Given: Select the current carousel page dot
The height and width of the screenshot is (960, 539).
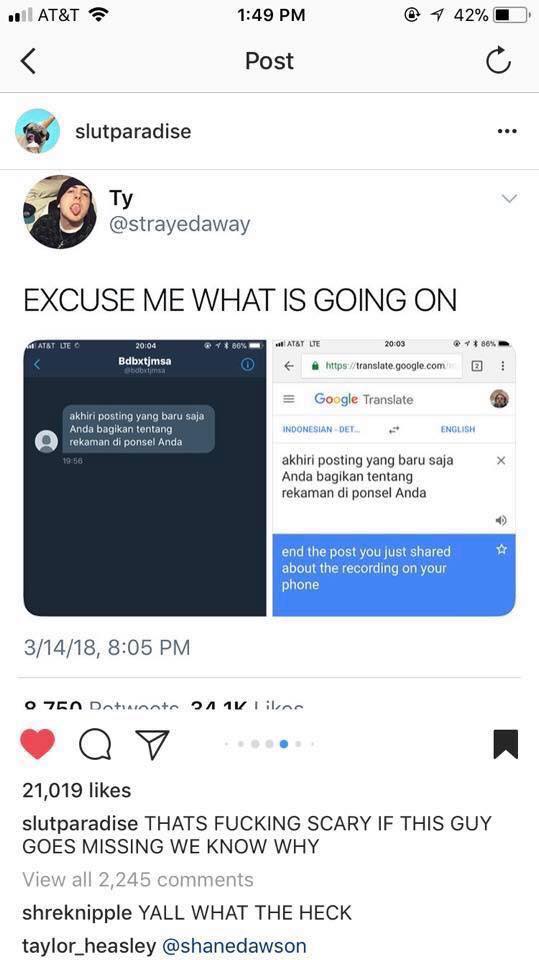Looking at the screenshot, I should [x=284, y=744].
